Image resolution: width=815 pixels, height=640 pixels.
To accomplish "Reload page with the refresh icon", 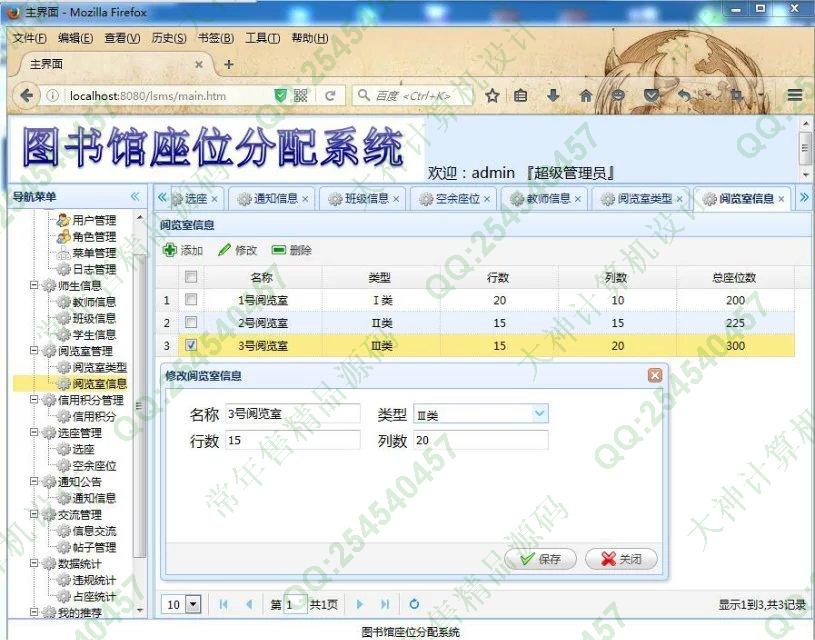I will (x=330, y=96).
